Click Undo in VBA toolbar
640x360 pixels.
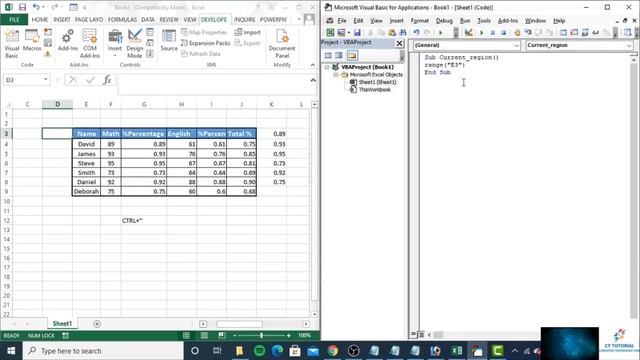point(416,33)
